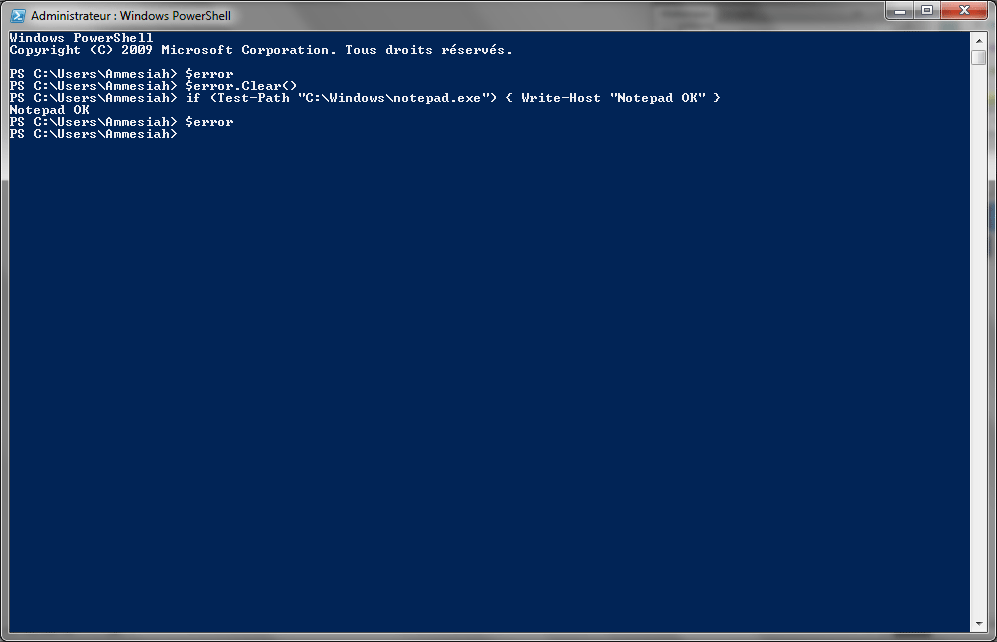Close the Administrateur PowerShell window
Viewport: 997px width, 642px height.
click(964, 11)
